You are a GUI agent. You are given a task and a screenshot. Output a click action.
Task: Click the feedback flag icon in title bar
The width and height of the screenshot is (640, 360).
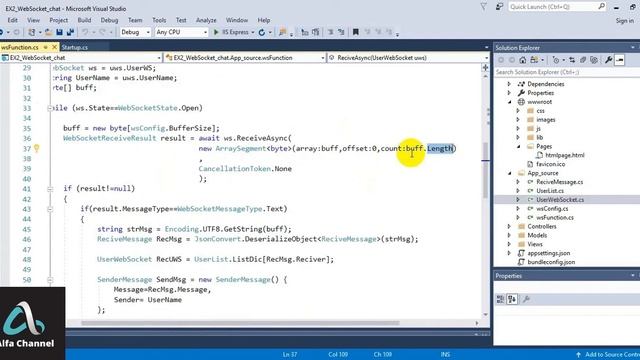[499, 7]
